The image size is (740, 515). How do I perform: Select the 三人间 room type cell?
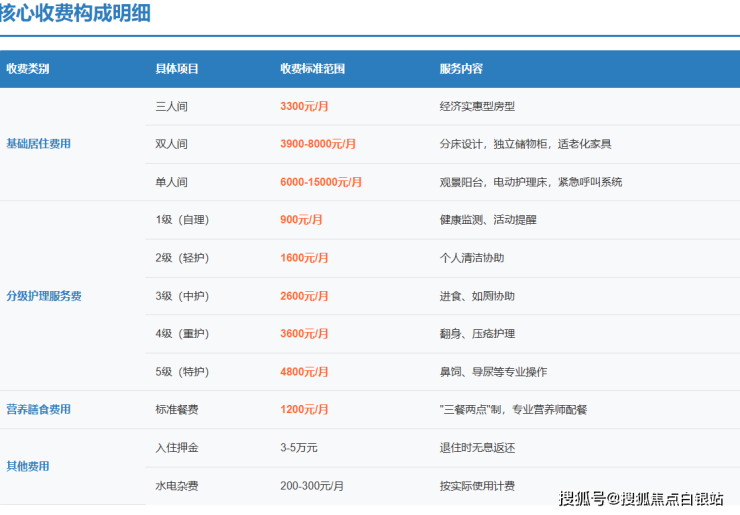[x=171, y=106]
